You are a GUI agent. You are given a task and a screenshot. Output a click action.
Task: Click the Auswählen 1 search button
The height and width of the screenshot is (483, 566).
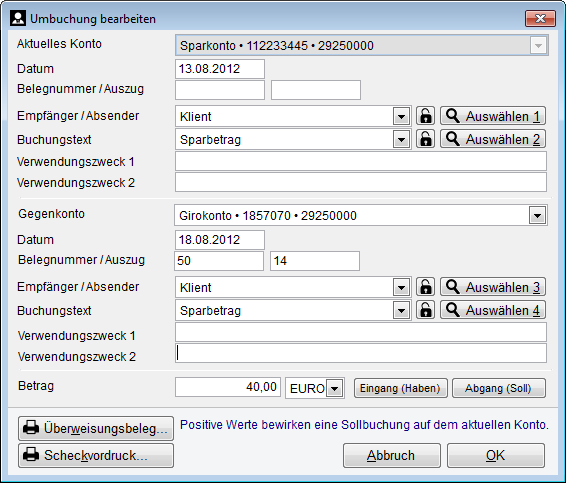point(493,116)
